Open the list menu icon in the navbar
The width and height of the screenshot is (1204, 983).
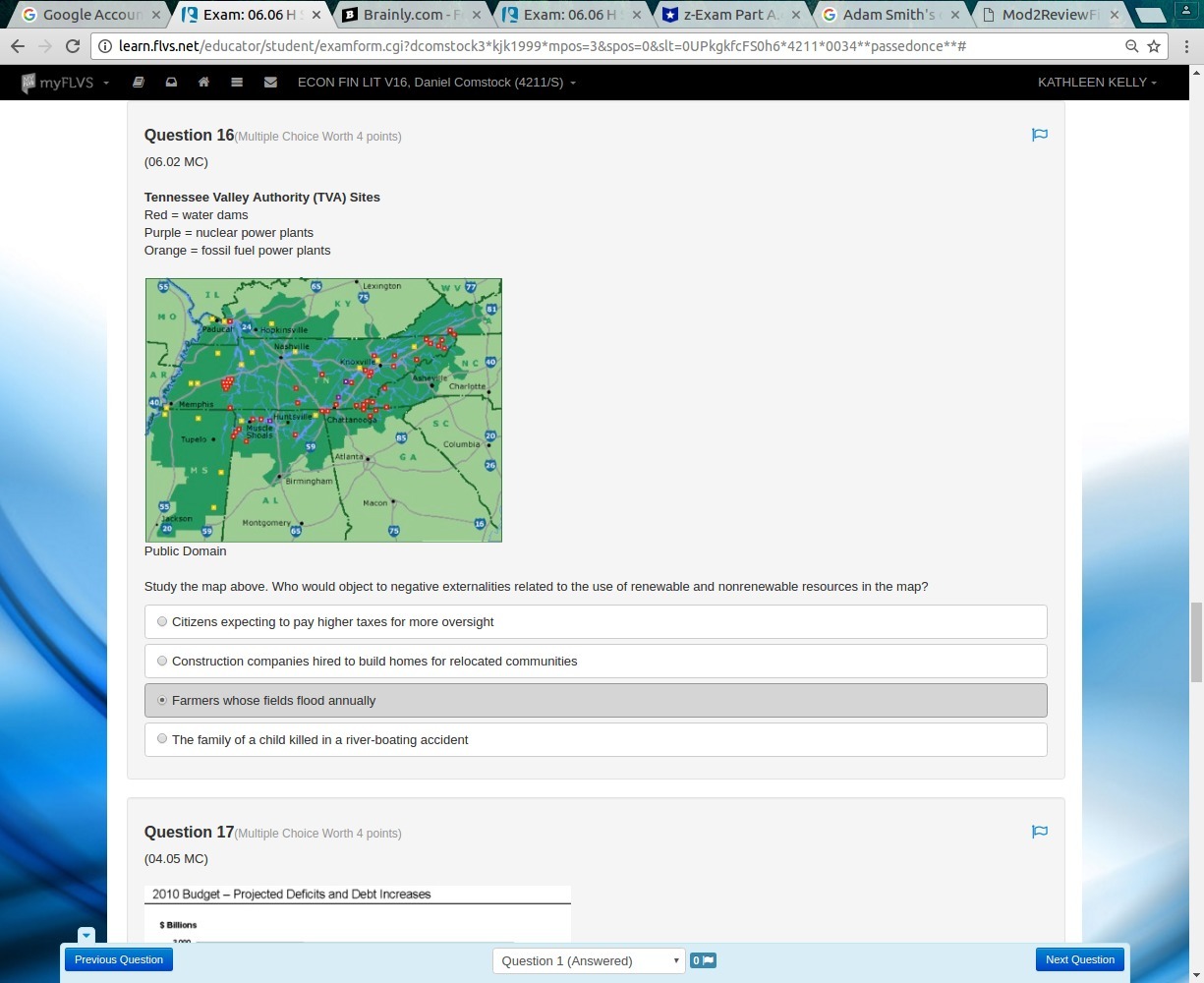237,83
